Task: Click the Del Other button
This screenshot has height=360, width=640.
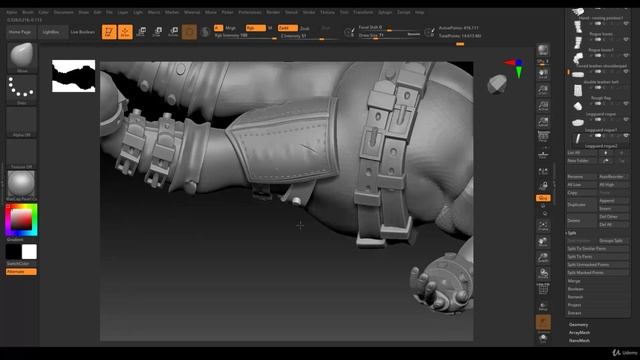Action: (613, 217)
